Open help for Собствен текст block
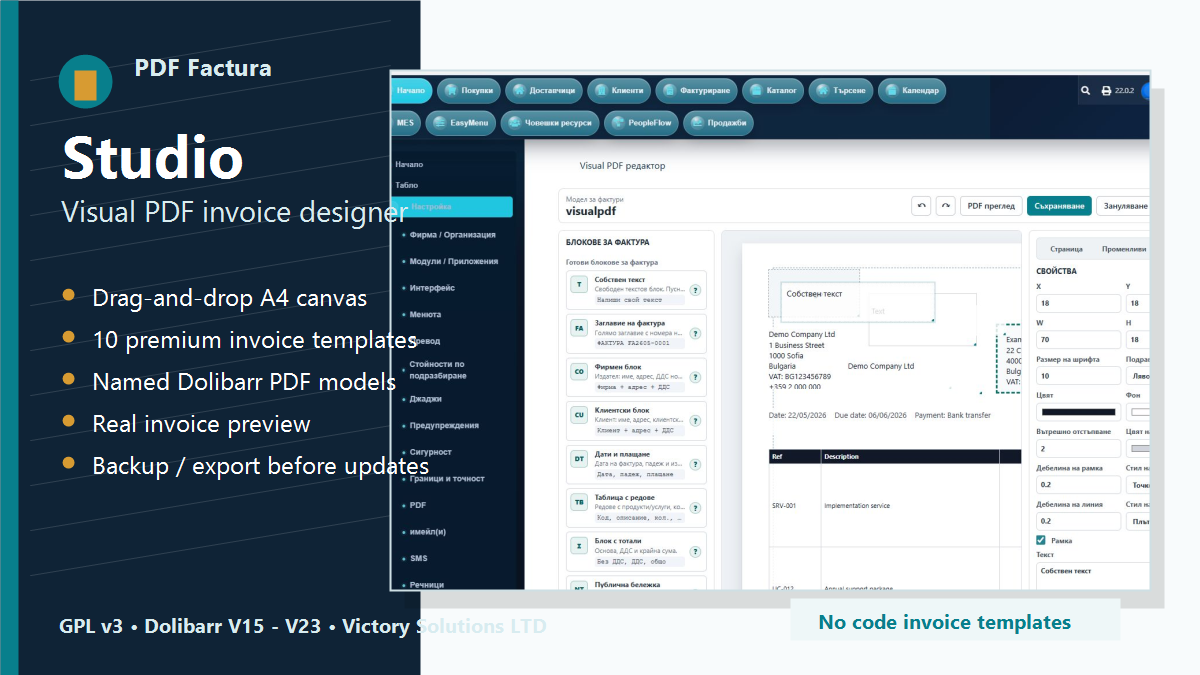 695,290
